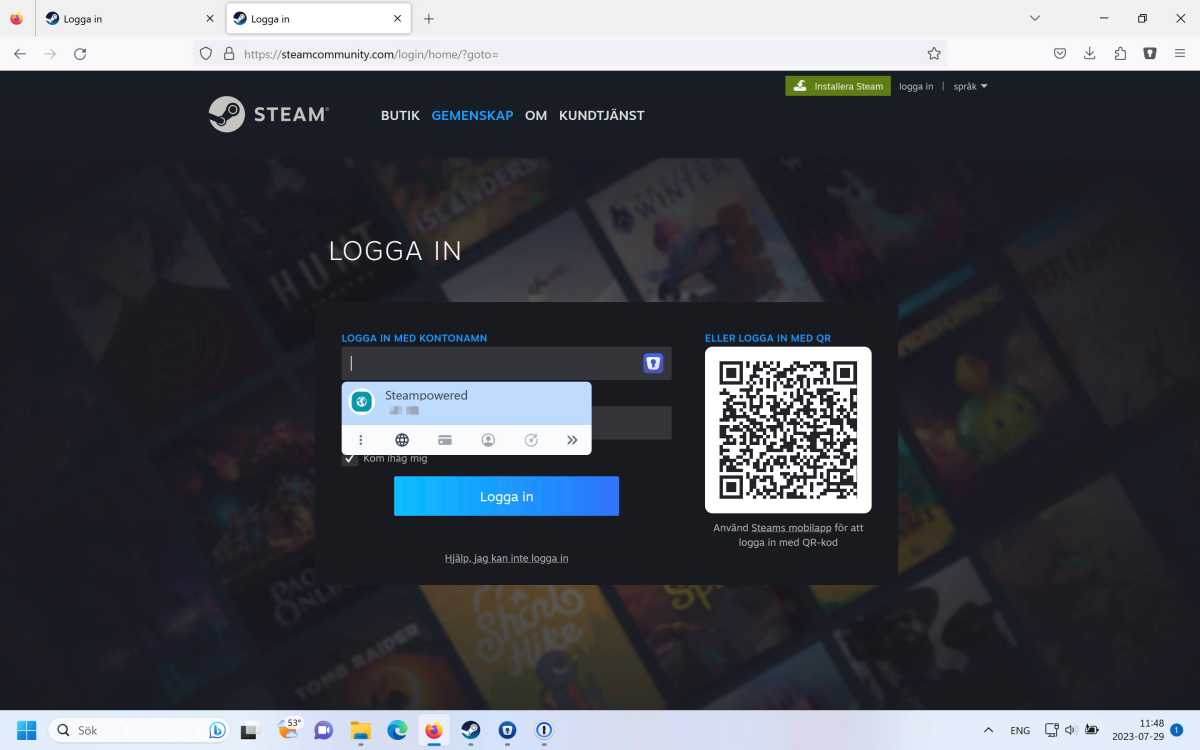This screenshot has width=1200, height=750.
Task: Open three-dot options in Enpass popup
Action: (x=361, y=440)
